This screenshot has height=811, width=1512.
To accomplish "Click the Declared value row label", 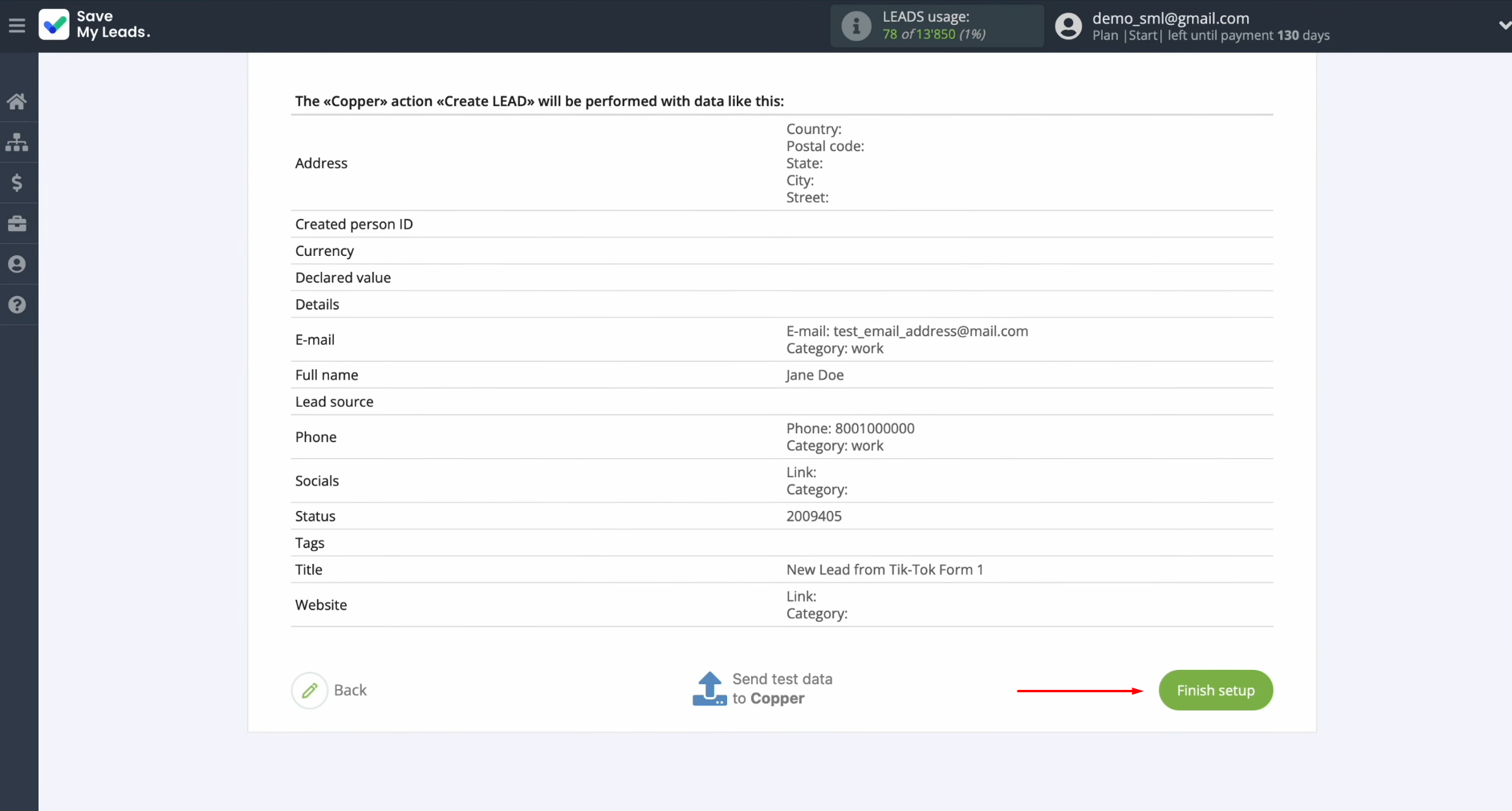I will [343, 278].
